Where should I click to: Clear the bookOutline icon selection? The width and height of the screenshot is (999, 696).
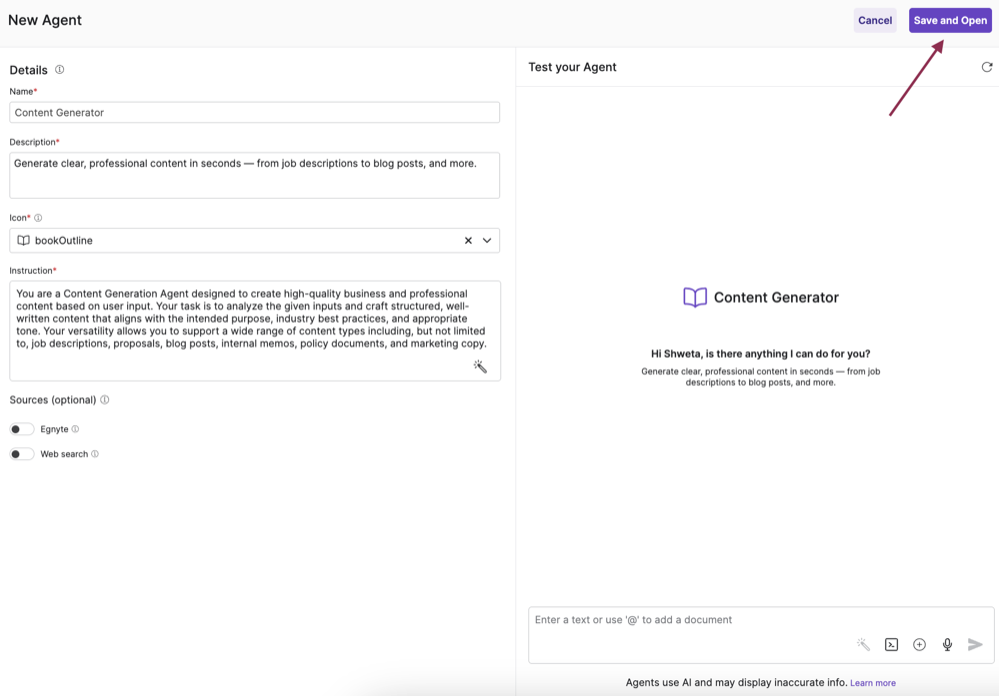pos(468,241)
